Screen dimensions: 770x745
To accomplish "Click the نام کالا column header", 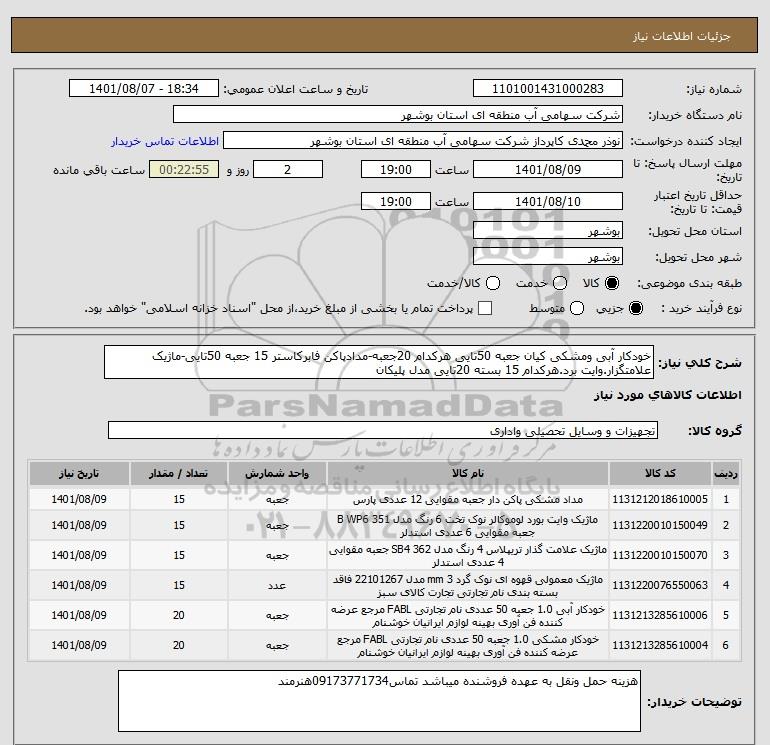I will point(468,473).
